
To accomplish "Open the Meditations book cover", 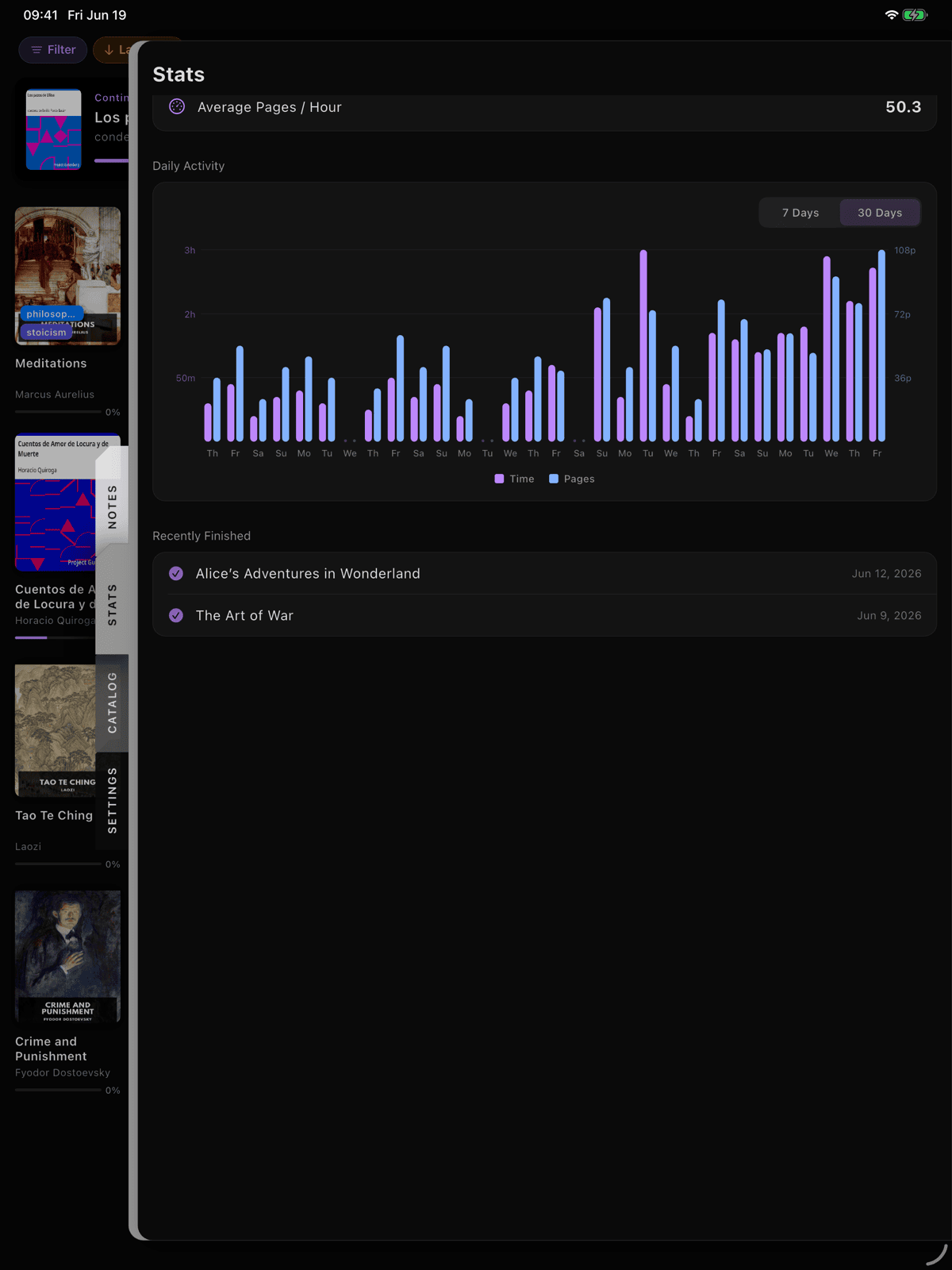I will (67, 275).
